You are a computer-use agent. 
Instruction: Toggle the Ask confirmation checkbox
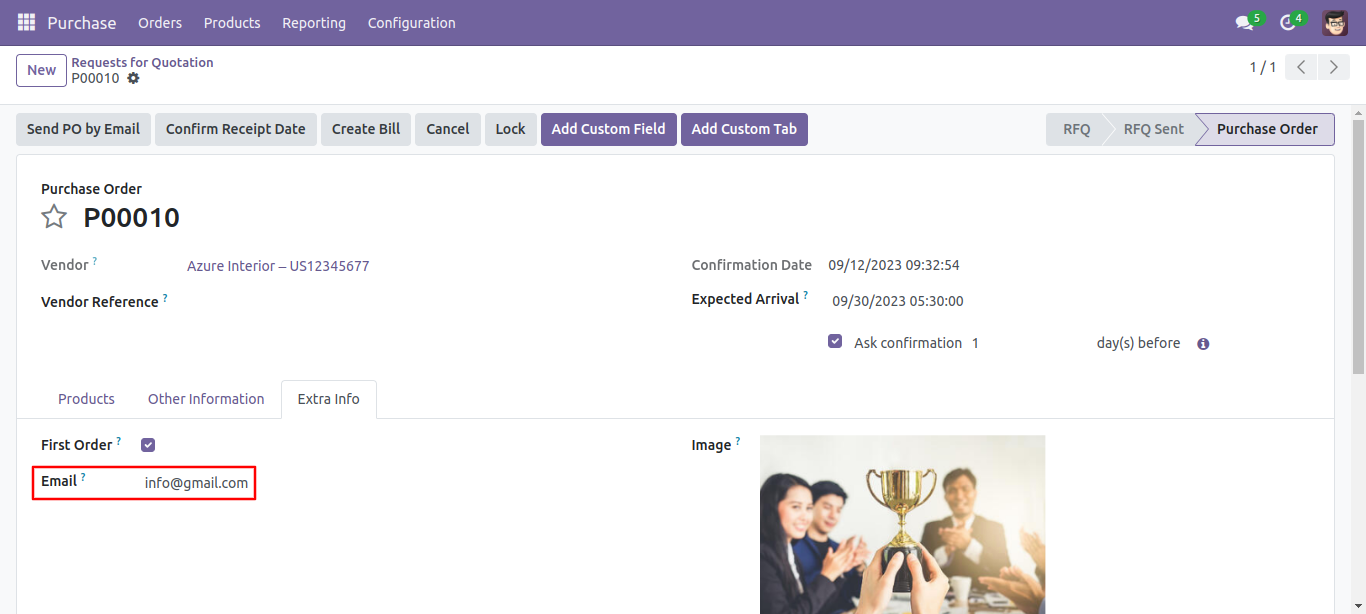(x=835, y=341)
